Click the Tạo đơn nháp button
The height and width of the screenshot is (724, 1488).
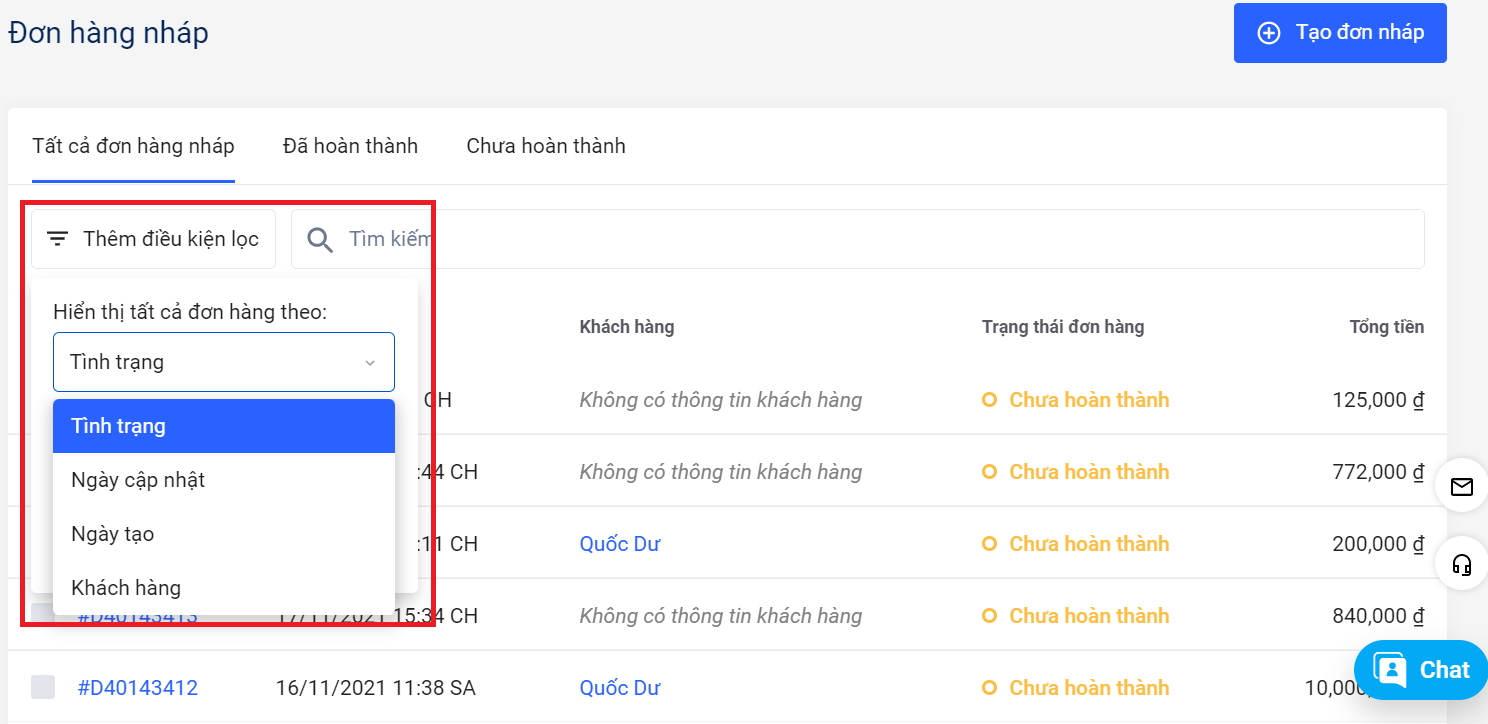(x=1340, y=33)
